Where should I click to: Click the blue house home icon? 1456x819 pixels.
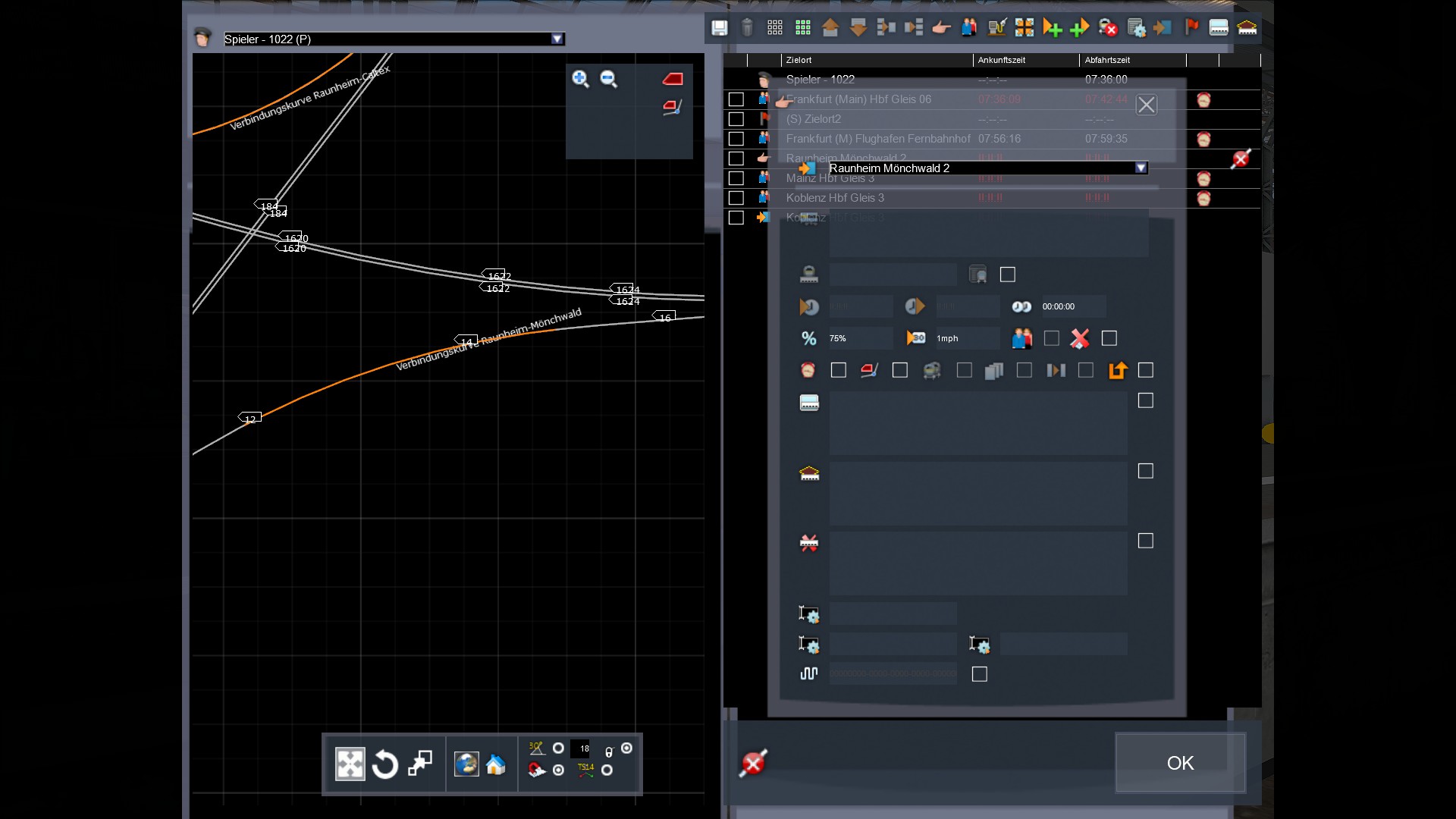496,764
